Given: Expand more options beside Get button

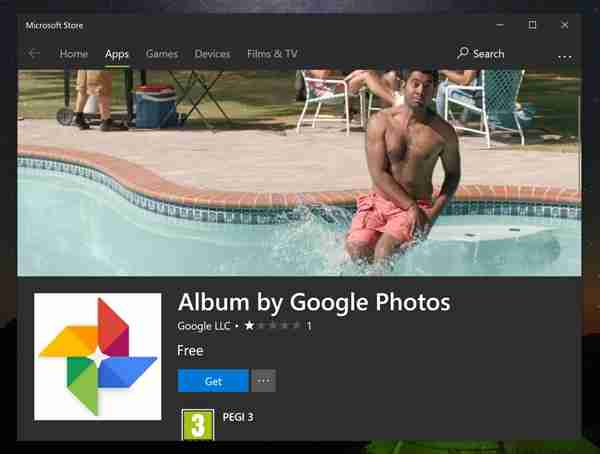Looking at the screenshot, I should tap(264, 381).
